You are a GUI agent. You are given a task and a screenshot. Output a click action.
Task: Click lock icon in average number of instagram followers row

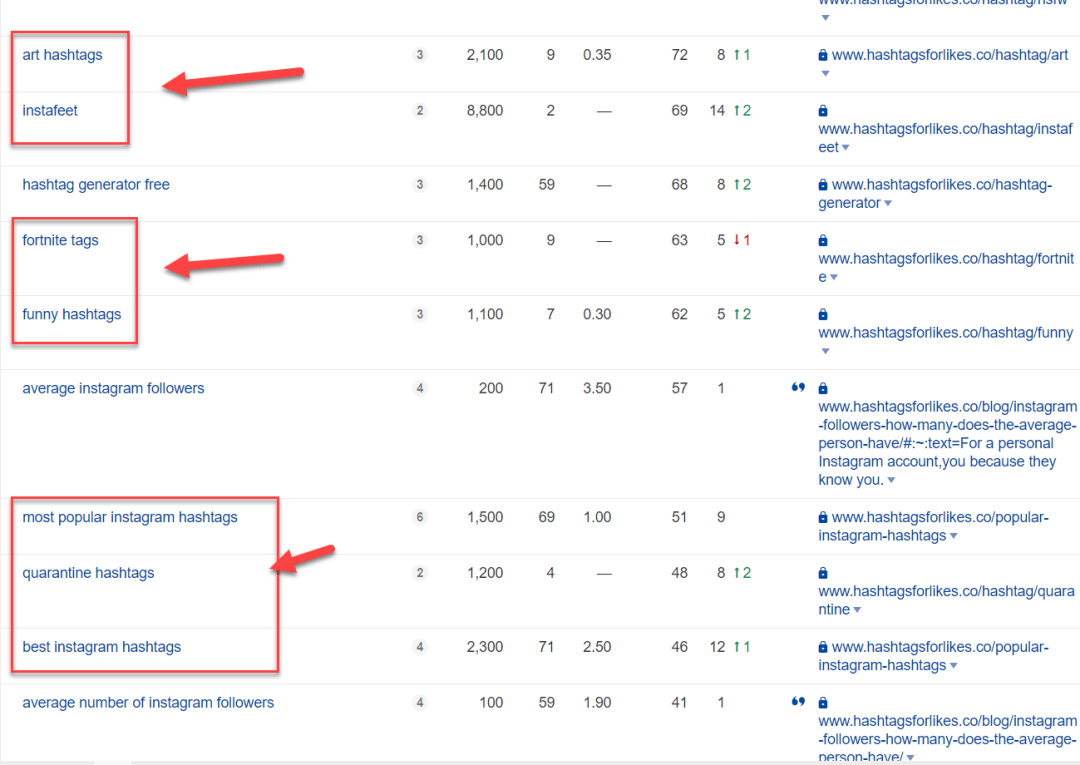(822, 702)
